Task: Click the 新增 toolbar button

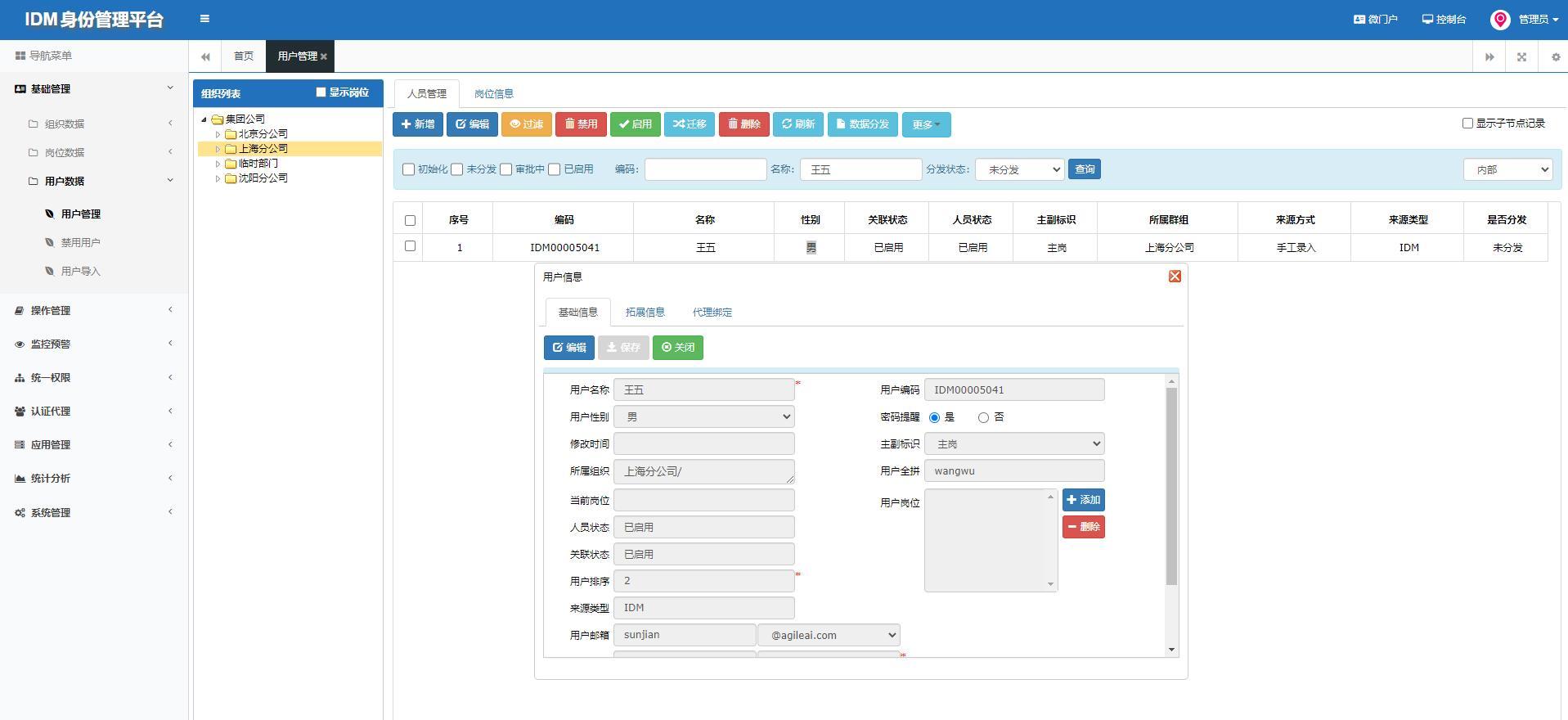Action: click(x=418, y=124)
